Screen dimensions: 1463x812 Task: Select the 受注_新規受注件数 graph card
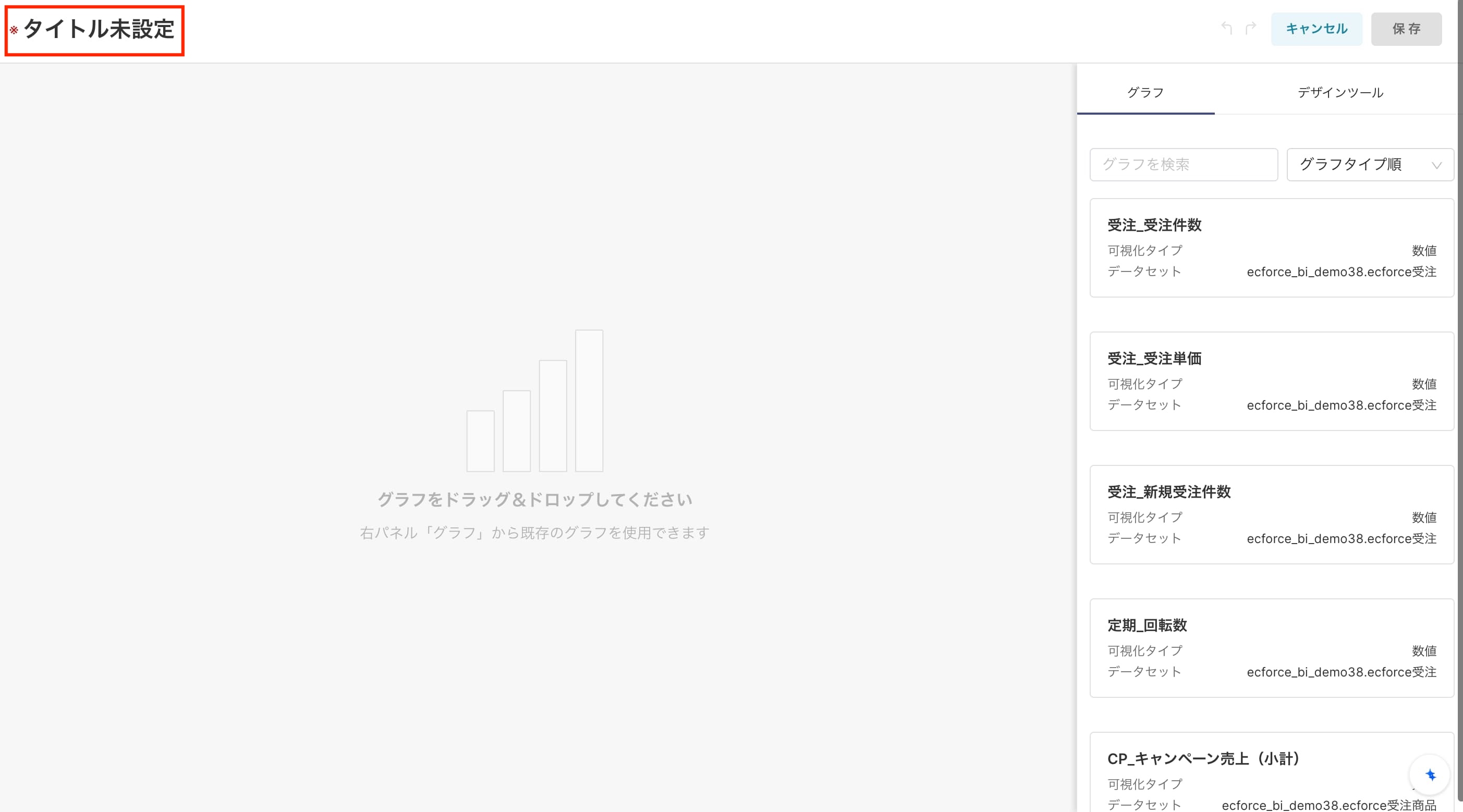[1271, 514]
